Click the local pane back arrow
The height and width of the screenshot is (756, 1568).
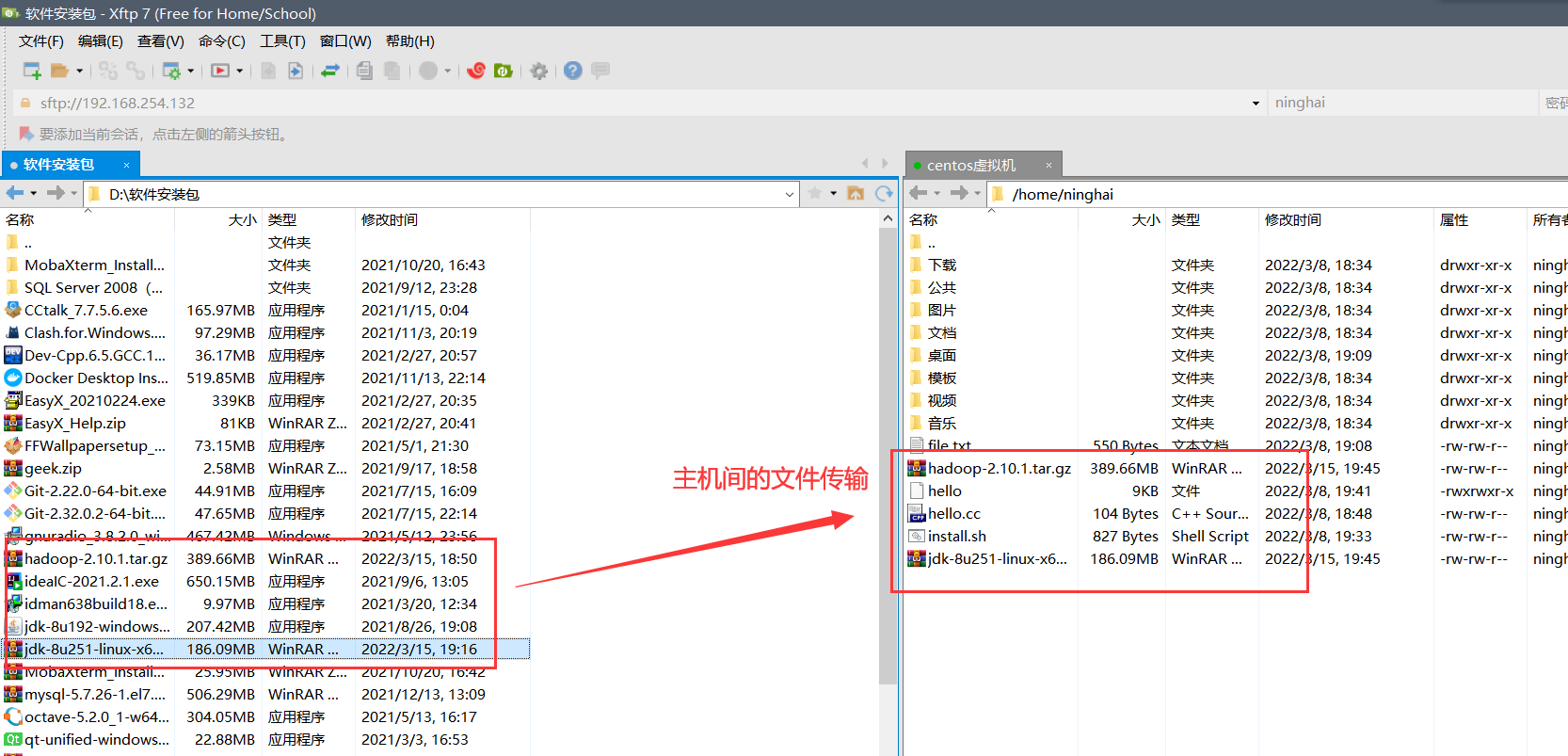pyautogui.click(x=15, y=193)
